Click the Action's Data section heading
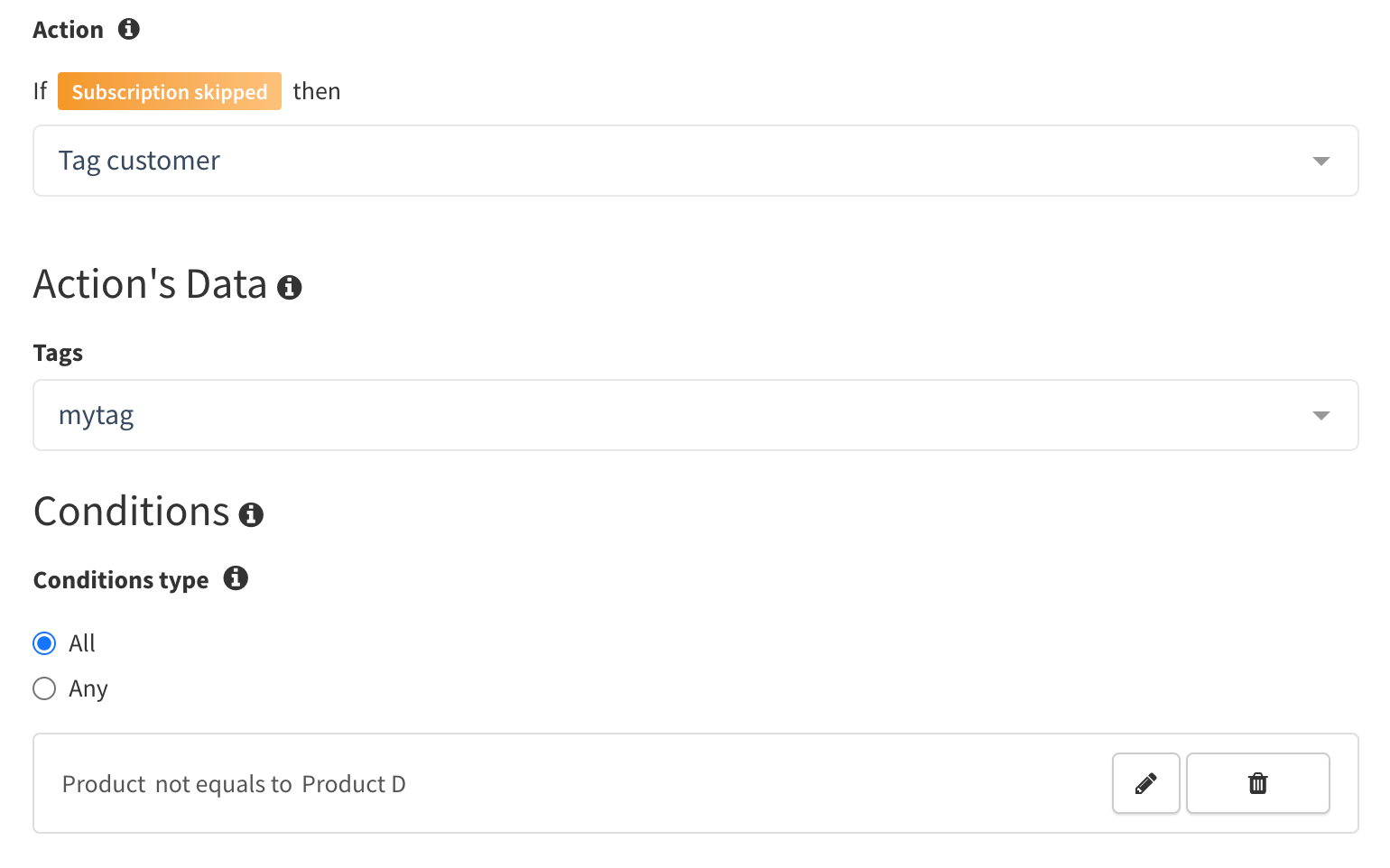 point(151,284)
